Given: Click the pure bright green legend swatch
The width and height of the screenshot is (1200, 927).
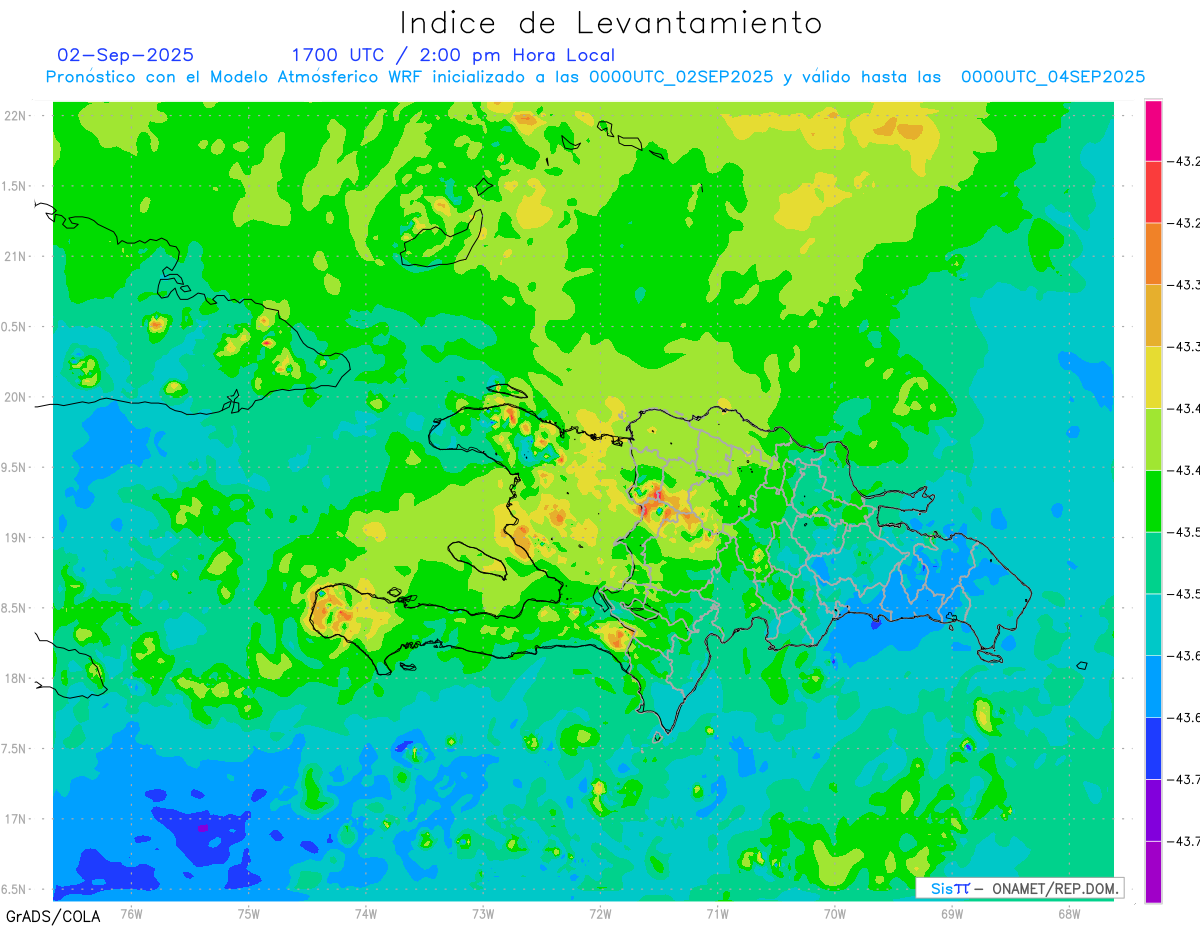Looking at the screenshot, I should pos(1153,501).
